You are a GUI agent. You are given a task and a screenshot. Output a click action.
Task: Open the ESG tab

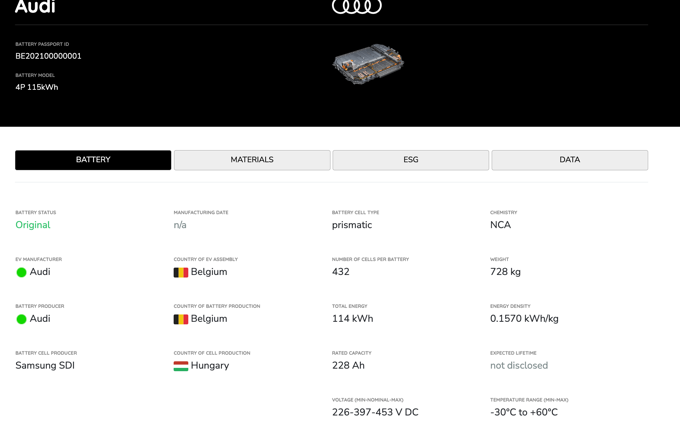click(410, 160)
